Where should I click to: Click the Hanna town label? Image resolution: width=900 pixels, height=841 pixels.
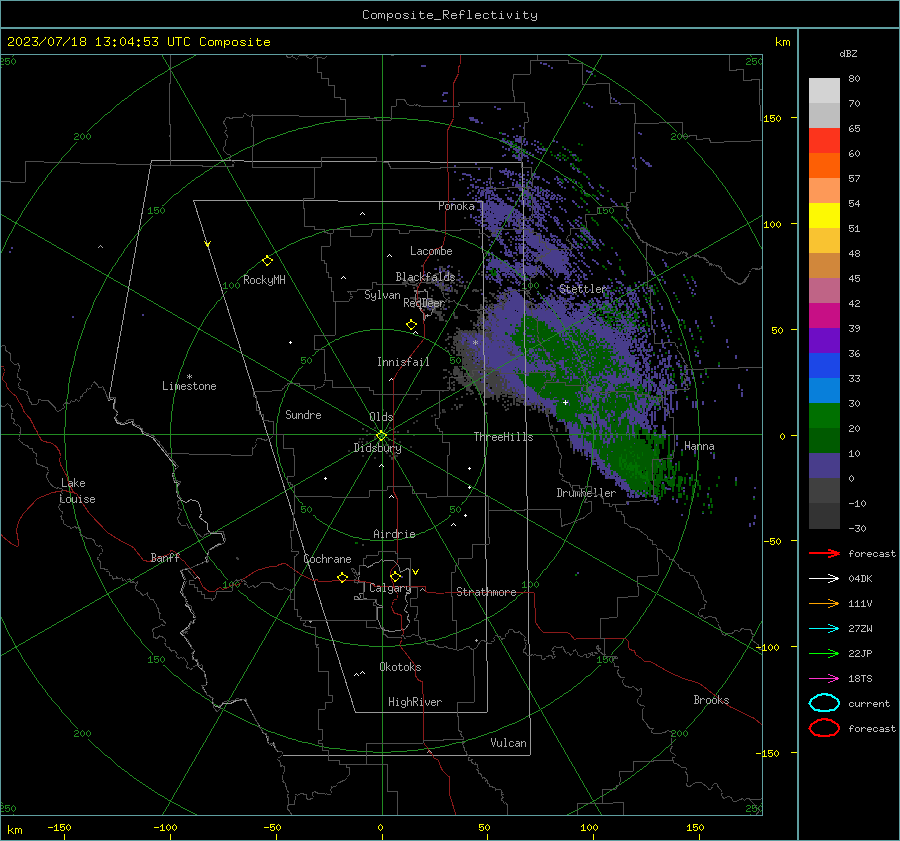699,446
